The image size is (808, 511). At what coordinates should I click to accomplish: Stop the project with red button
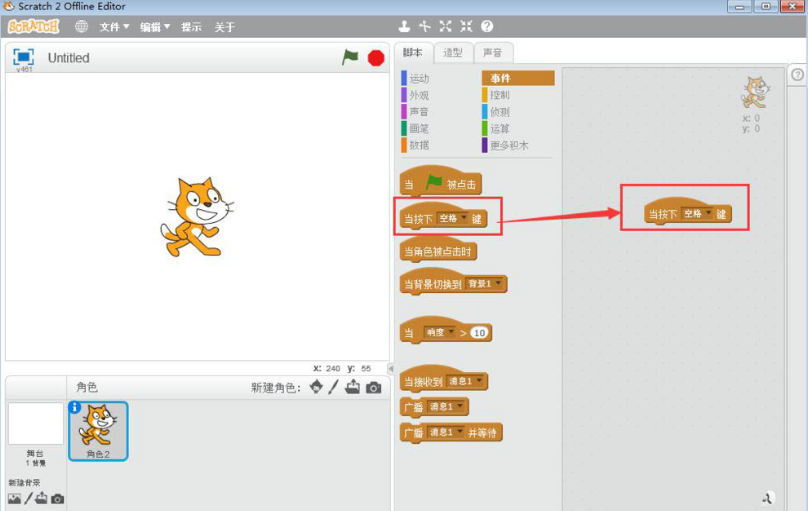(376, 58)
